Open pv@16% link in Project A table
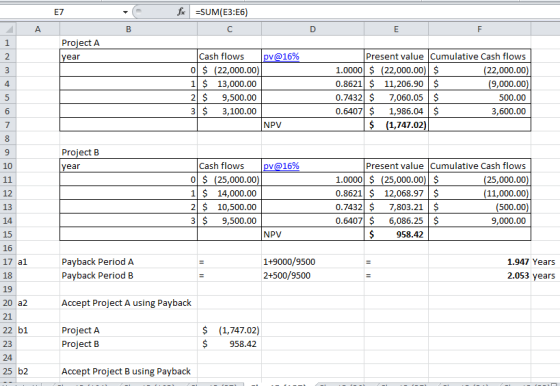The width and height of the screenshot is (560, 386). coord(281,56)
